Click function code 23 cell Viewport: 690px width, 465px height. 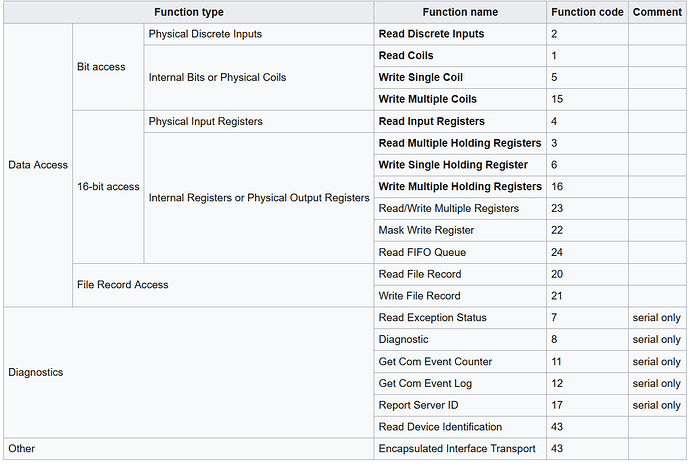click(x=587, y=209)
